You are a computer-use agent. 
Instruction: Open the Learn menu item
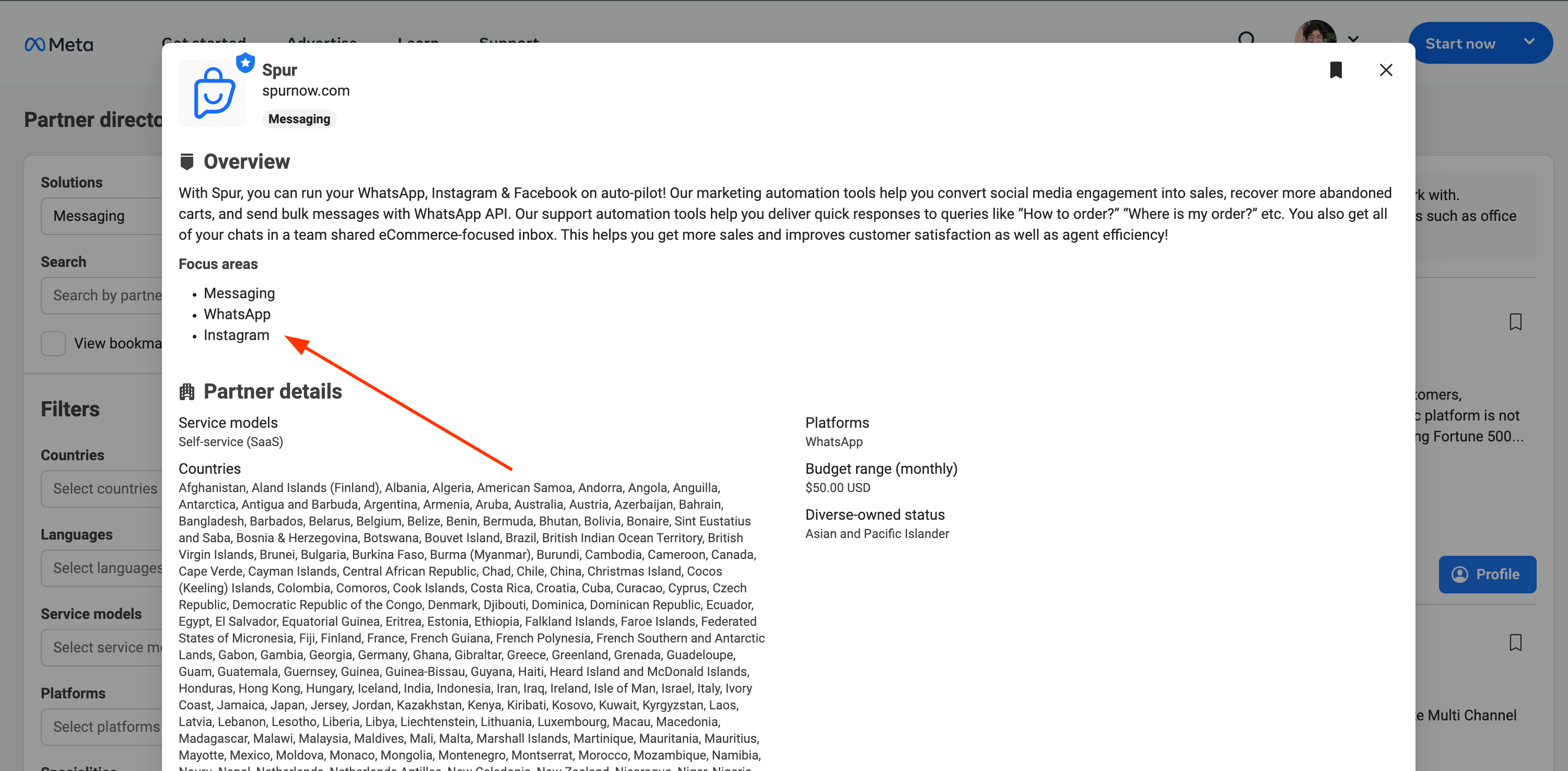point(418,42)
